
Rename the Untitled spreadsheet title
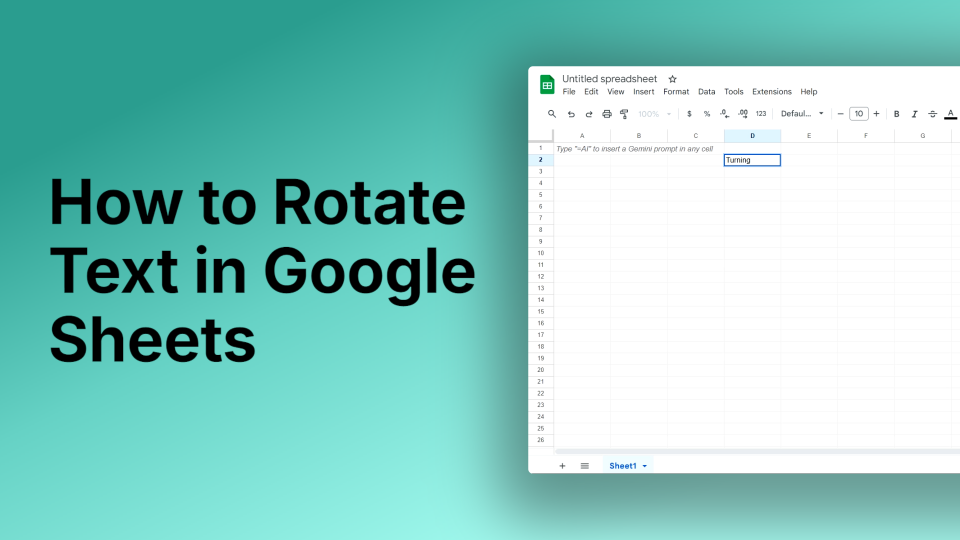point(609,79)
